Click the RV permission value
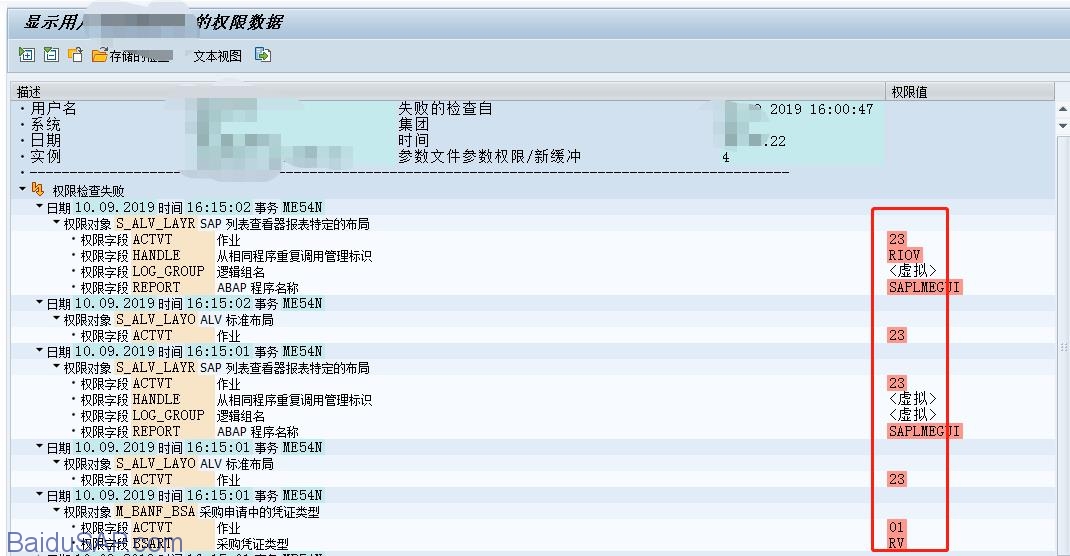Image resolution: width=1070 pixels, height=556 pixels. point(896,543)
